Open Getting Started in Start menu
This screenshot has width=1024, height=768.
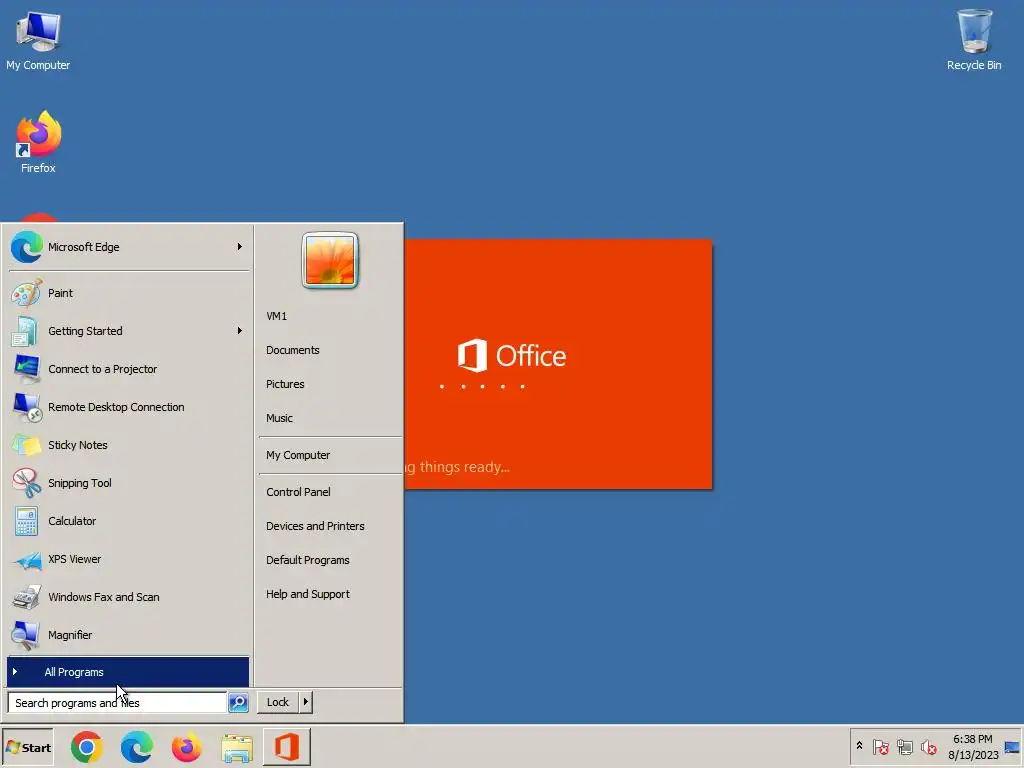pos(128,331)
